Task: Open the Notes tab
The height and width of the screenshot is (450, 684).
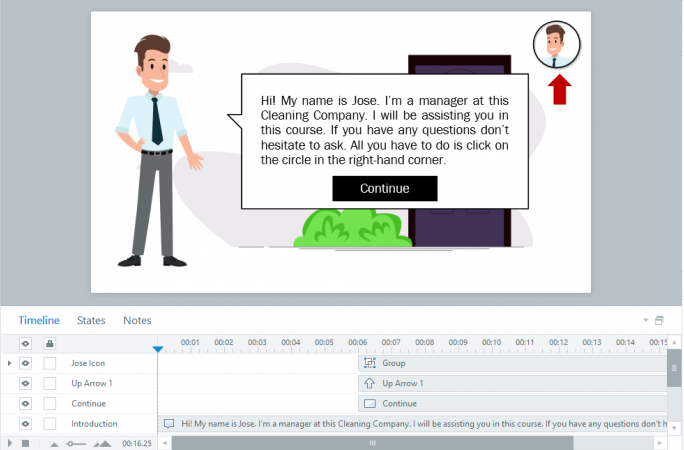Action: [137, 320]
